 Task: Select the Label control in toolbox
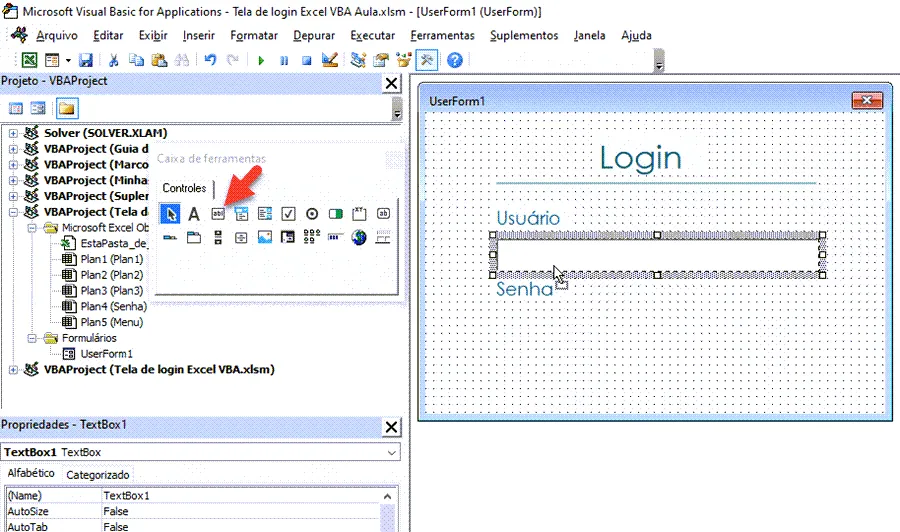[194, 214]
